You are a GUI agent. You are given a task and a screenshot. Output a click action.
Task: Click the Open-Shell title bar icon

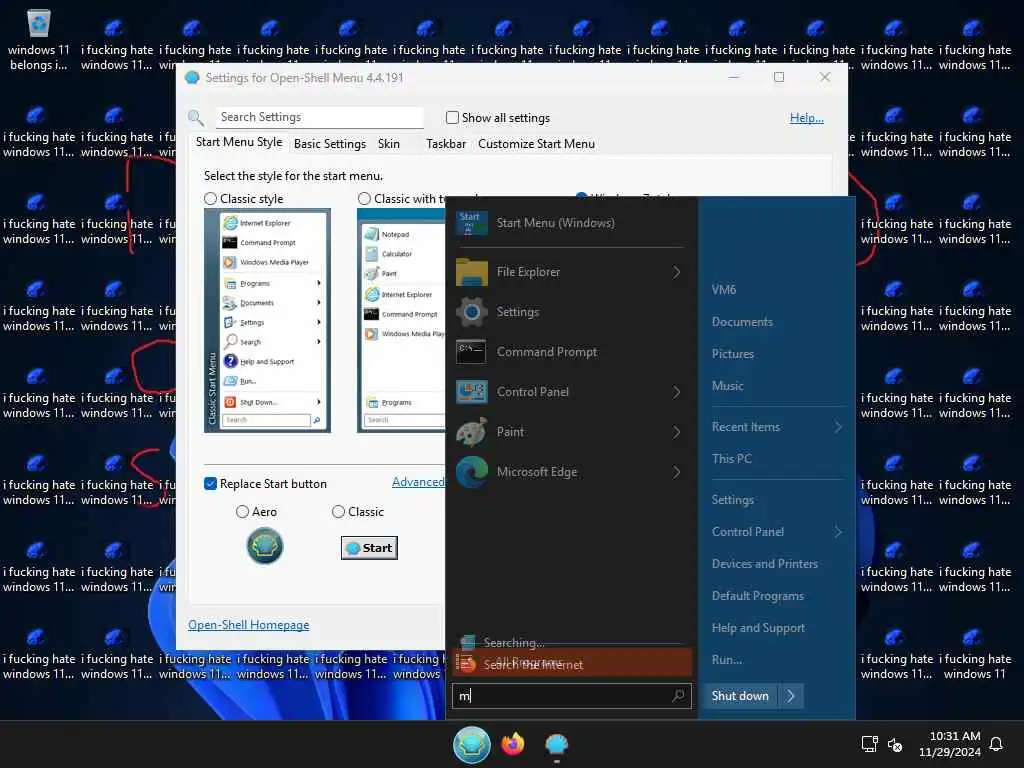192,77
